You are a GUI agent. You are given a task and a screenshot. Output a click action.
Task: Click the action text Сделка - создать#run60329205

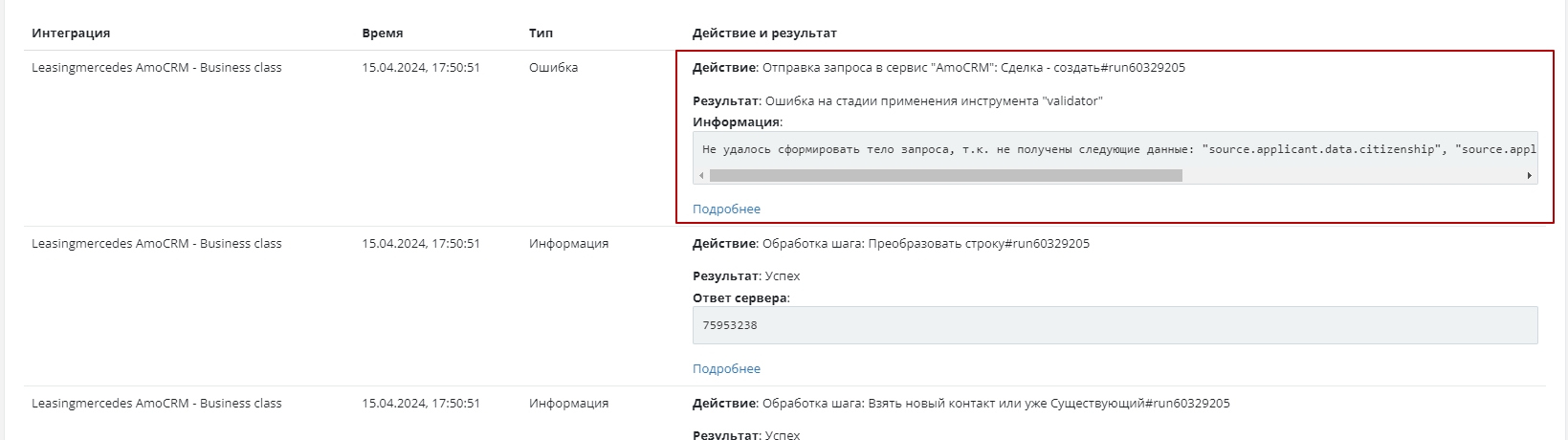click(x=1093, y=68)
